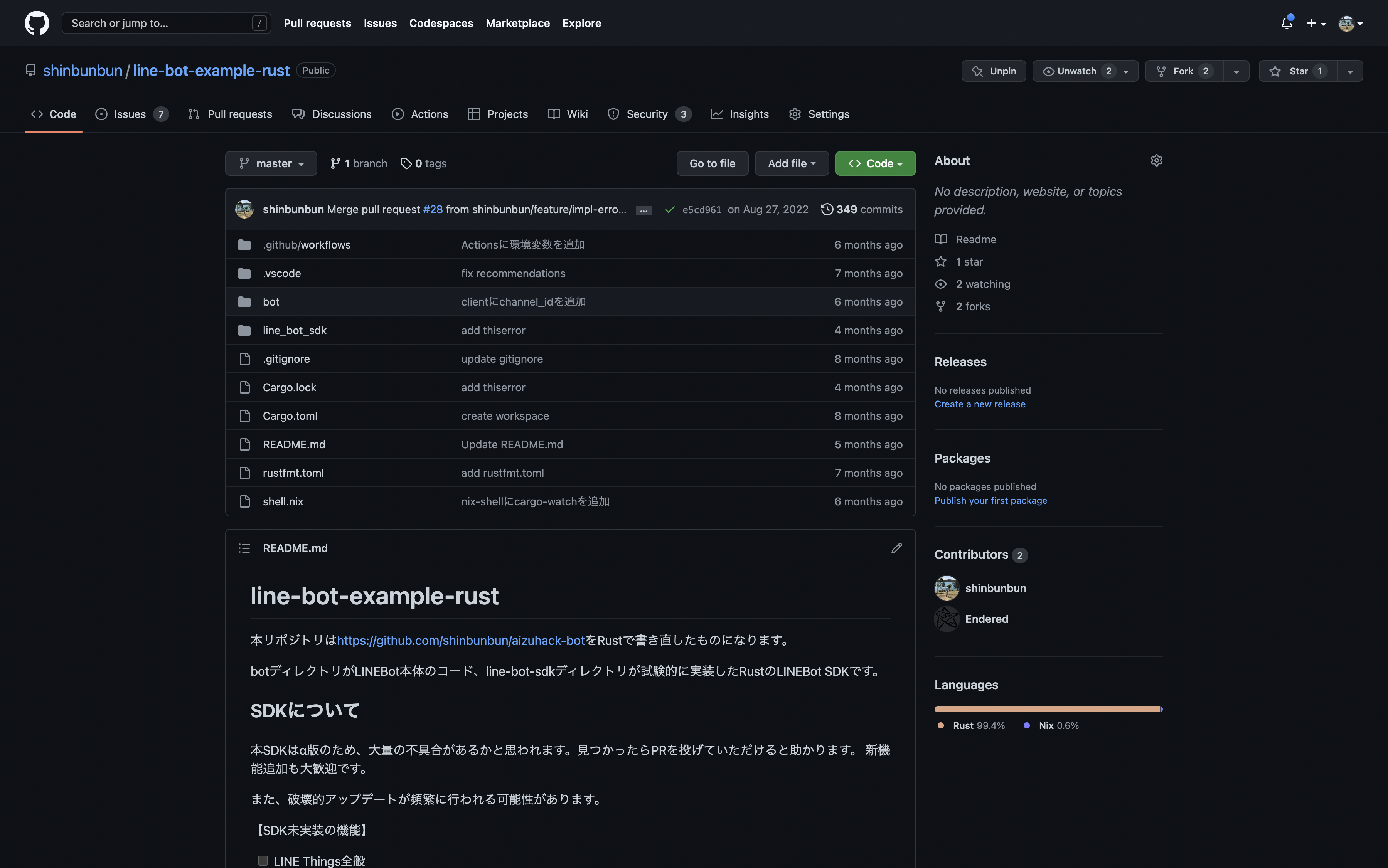The width and height of the screenshot is (1388, 868).
Task: Click the green commit status checkmark
Action: [670, 210]
